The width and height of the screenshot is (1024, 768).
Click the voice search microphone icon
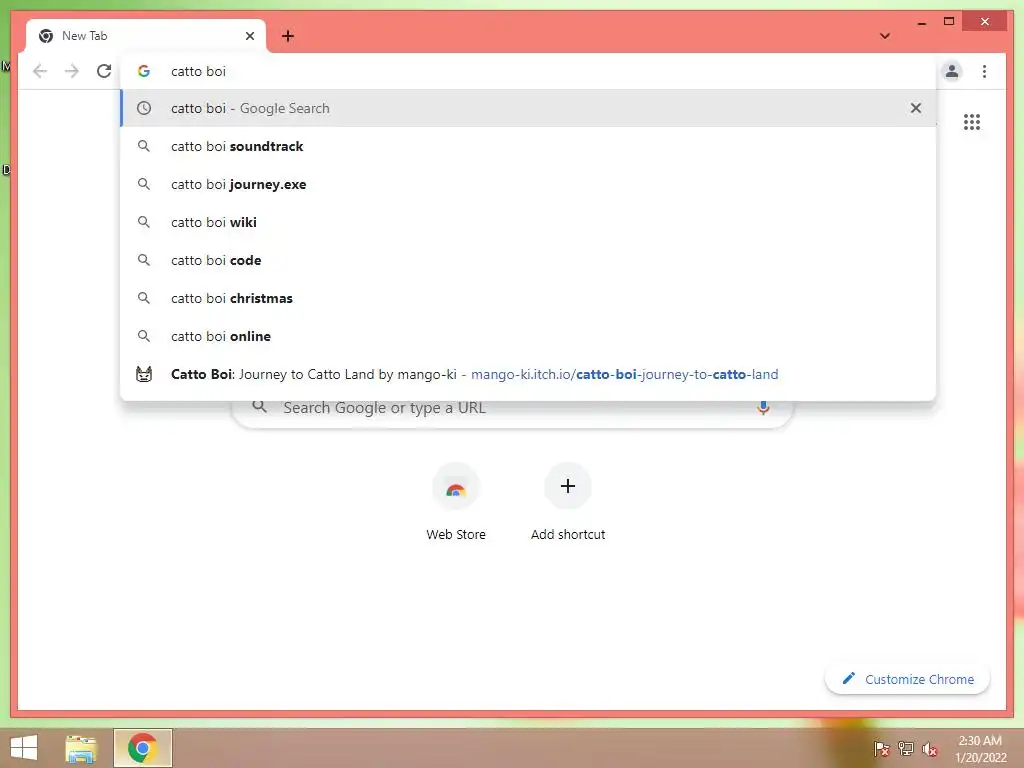(763, 408)
